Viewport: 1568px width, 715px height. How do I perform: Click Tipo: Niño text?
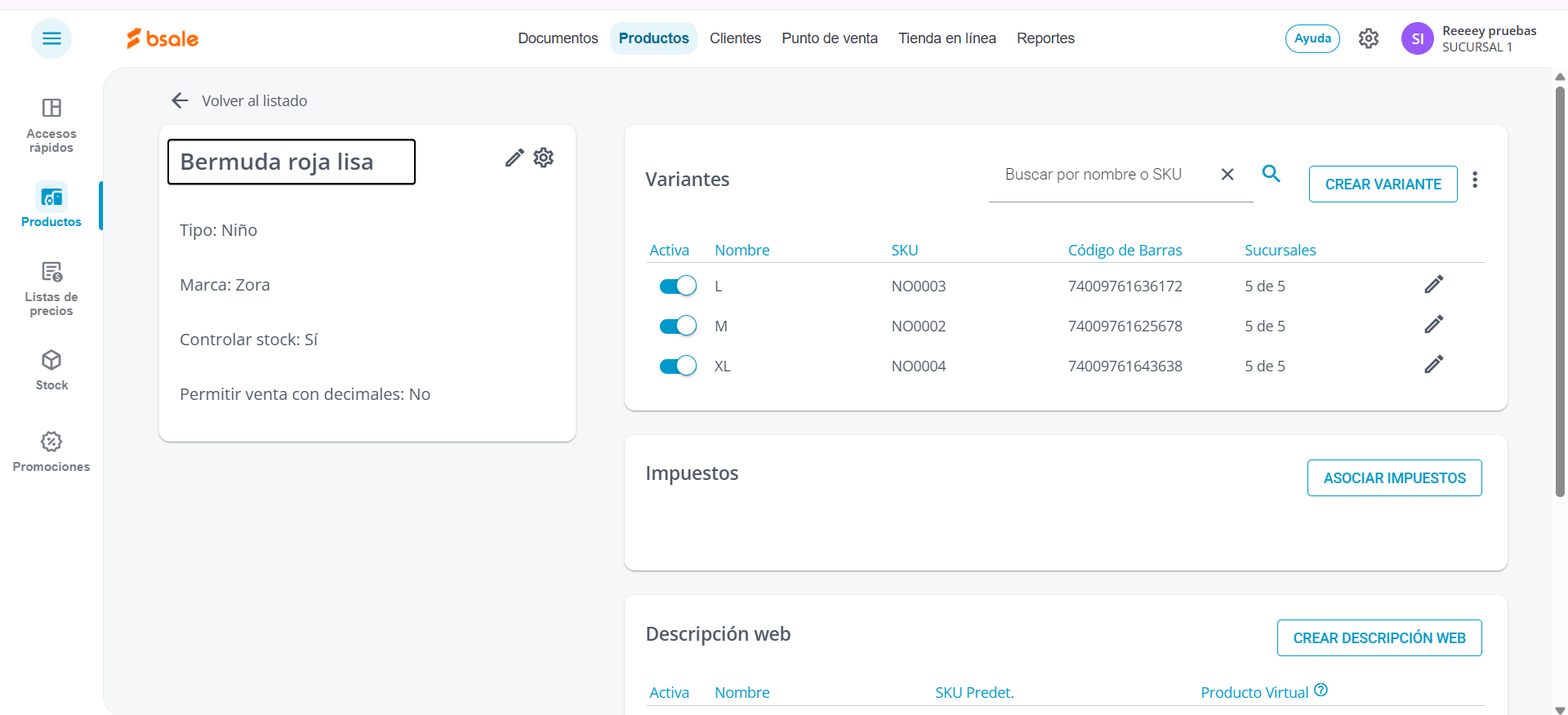coord(218,230)
